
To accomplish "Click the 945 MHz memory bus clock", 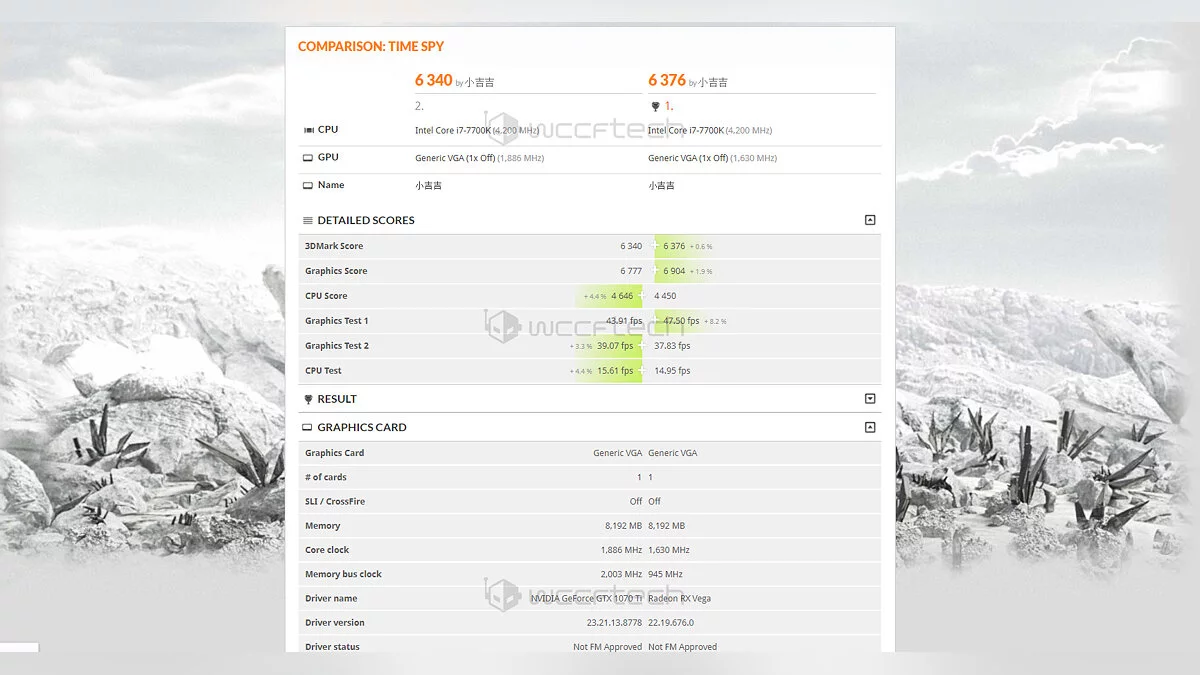I will pyautogui.click(x=665, y=574).
